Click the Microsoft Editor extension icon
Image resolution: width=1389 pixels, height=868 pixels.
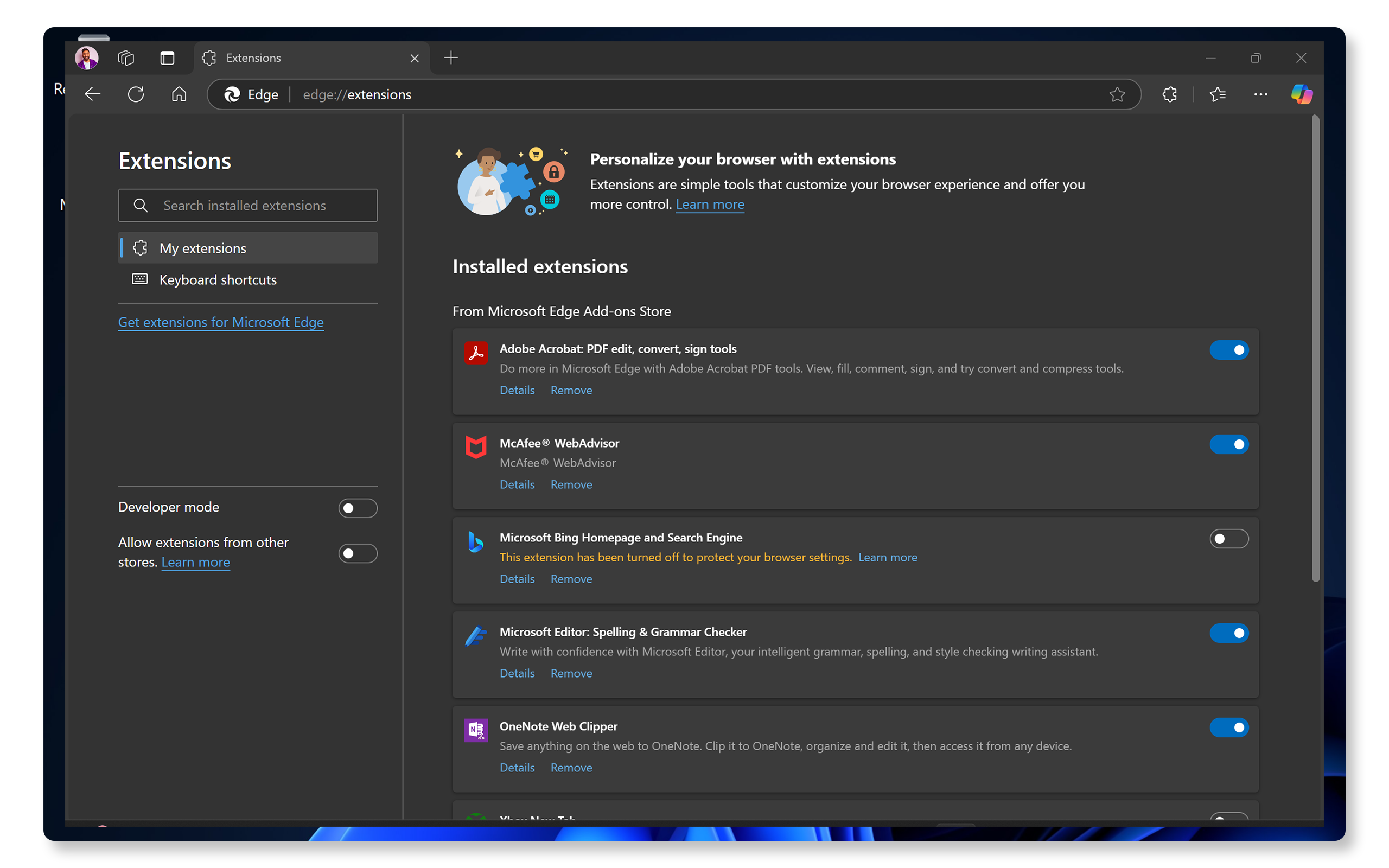[x=476, y=636]
